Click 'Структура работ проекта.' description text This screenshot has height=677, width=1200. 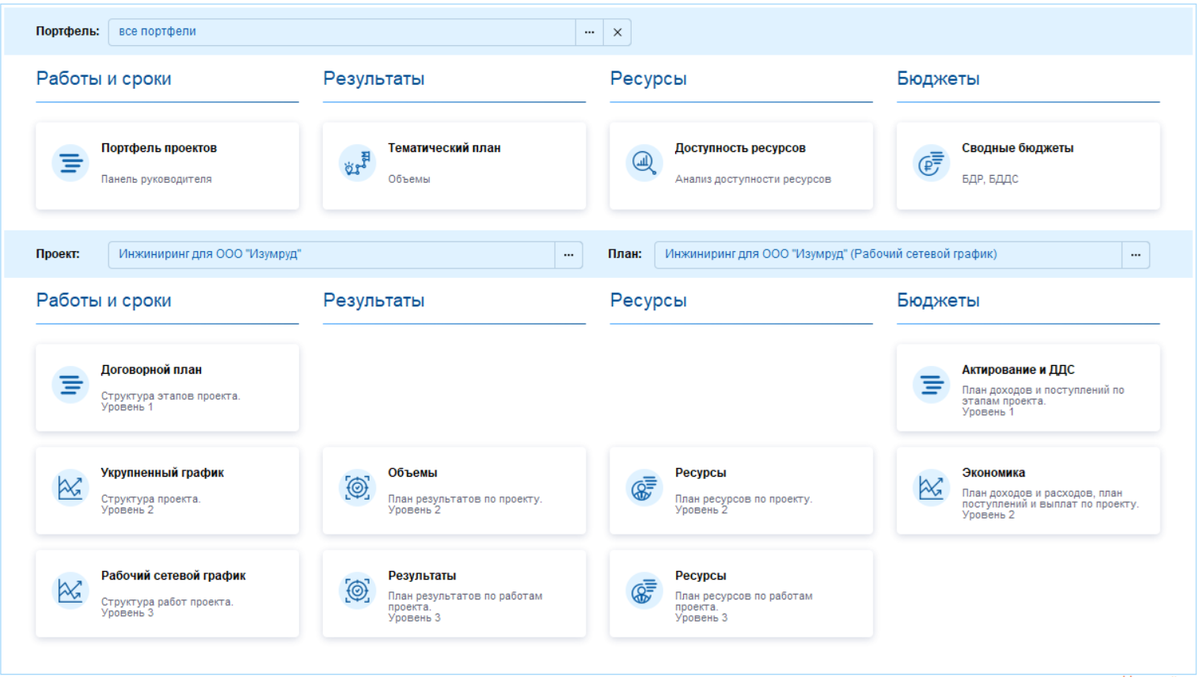[x=167, y=602]
